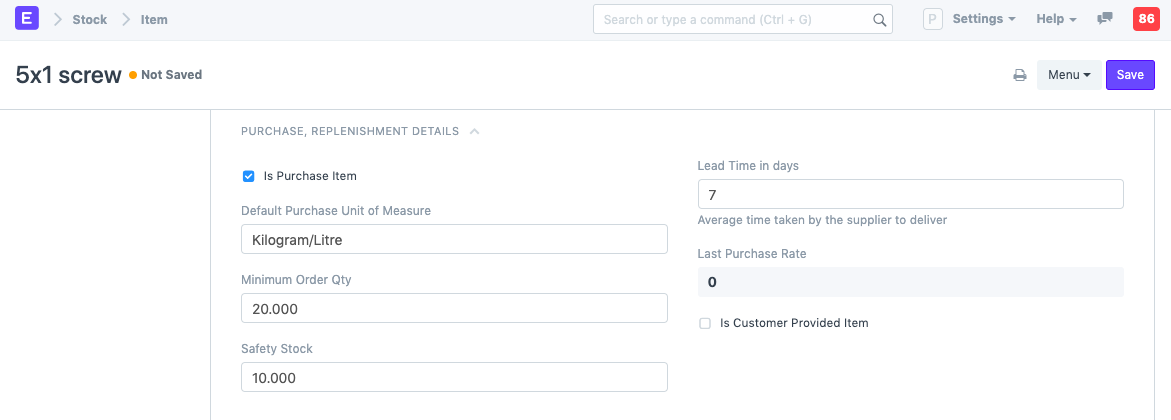
Task: Open the chat messages icon
Action: pos(1105,19)
